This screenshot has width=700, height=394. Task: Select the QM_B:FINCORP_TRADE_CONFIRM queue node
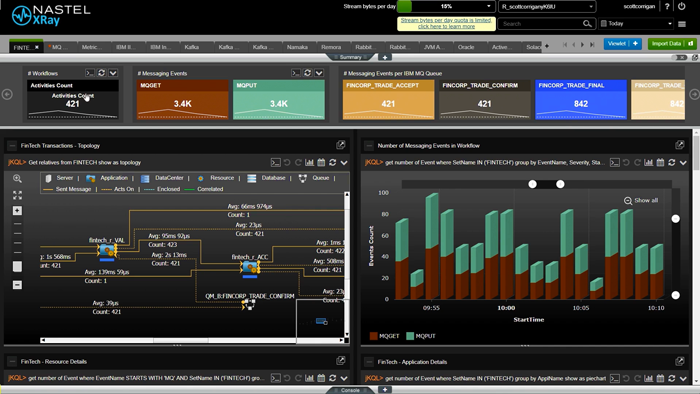click(x=249, y=305)
